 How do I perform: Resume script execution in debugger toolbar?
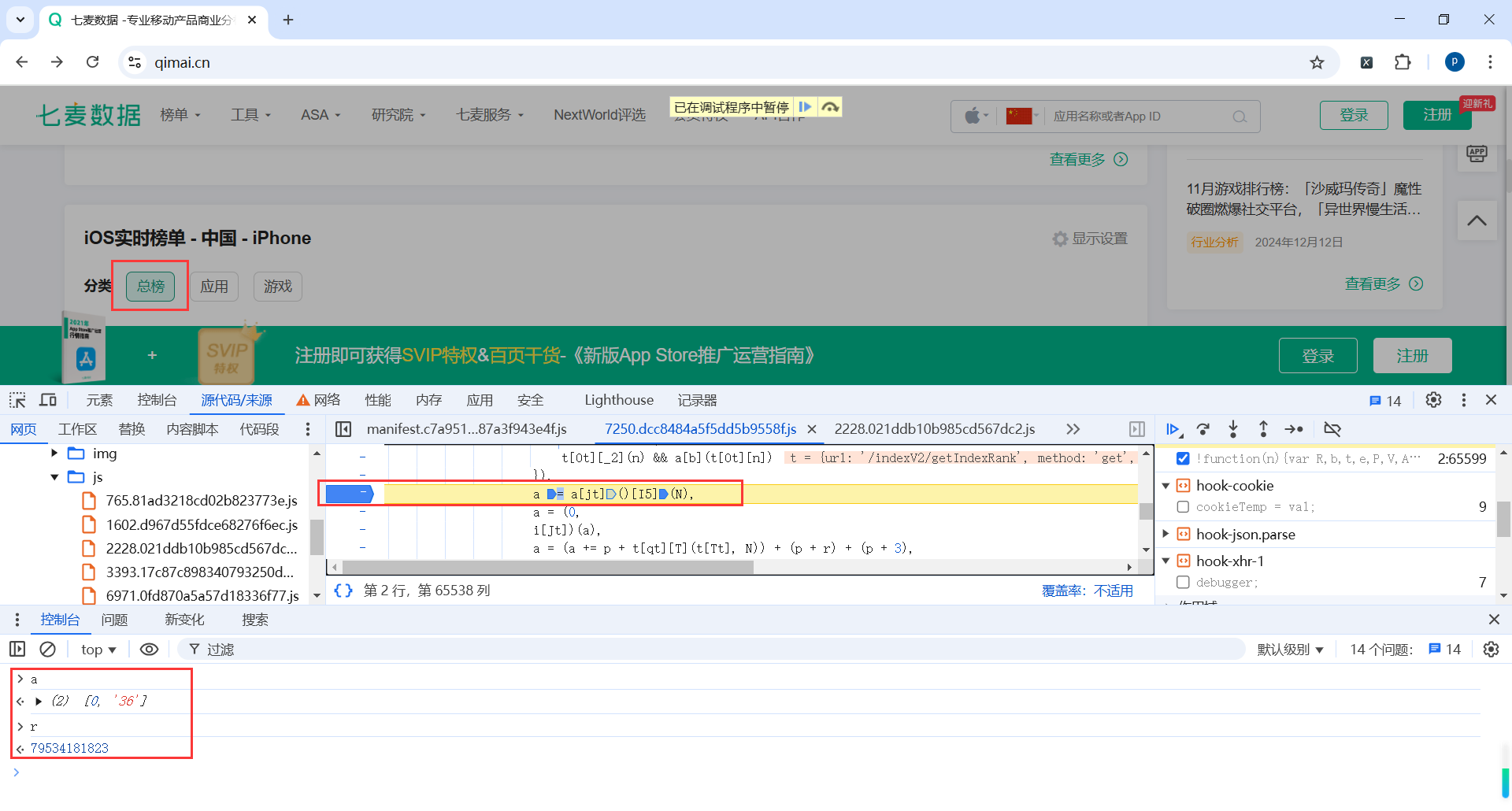1173,429
